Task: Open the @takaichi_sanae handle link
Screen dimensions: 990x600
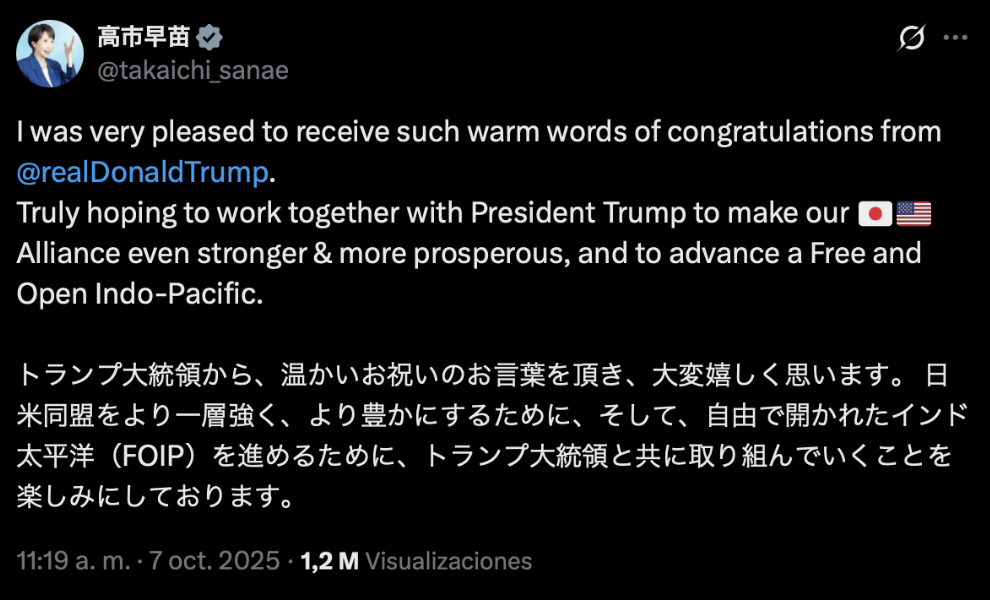Action: pos(192,71)
